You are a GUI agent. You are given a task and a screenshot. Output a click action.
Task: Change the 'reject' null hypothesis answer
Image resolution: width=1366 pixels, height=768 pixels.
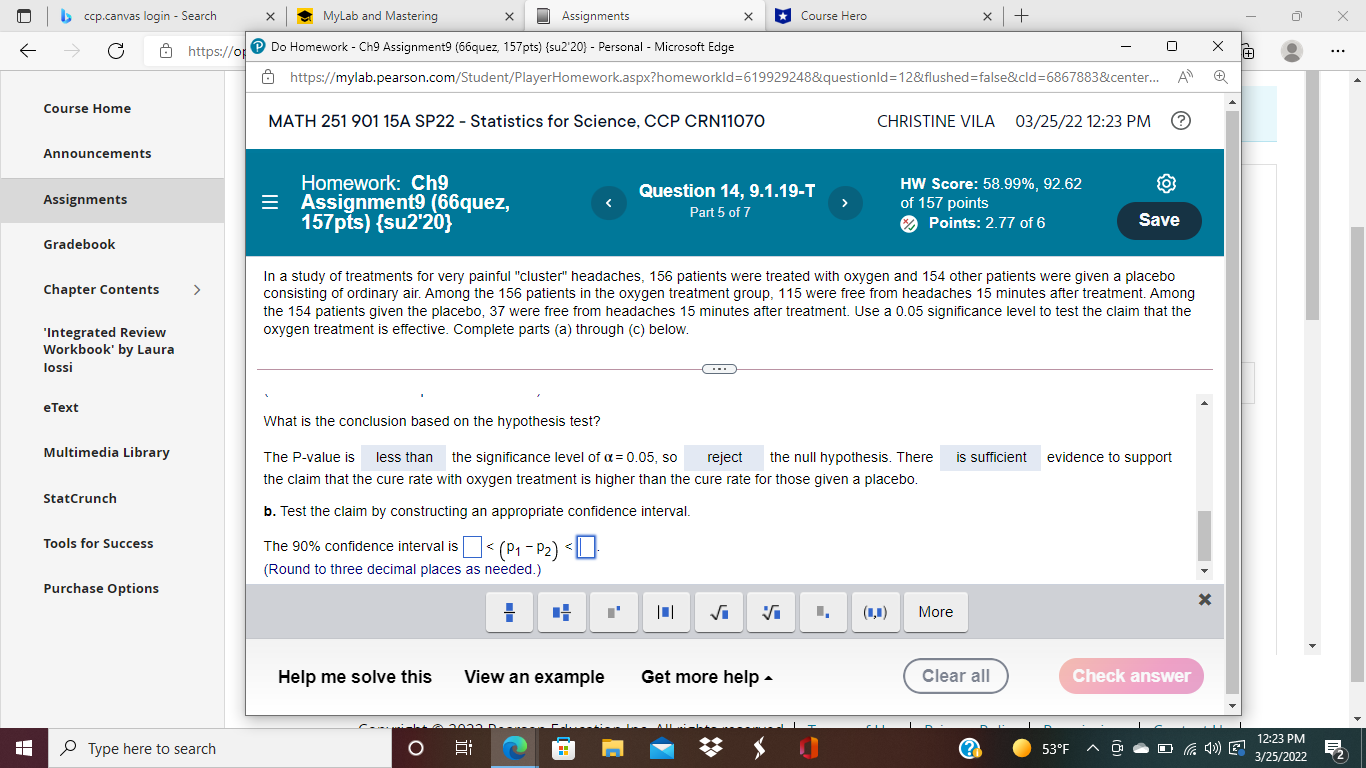coord(723,457)
